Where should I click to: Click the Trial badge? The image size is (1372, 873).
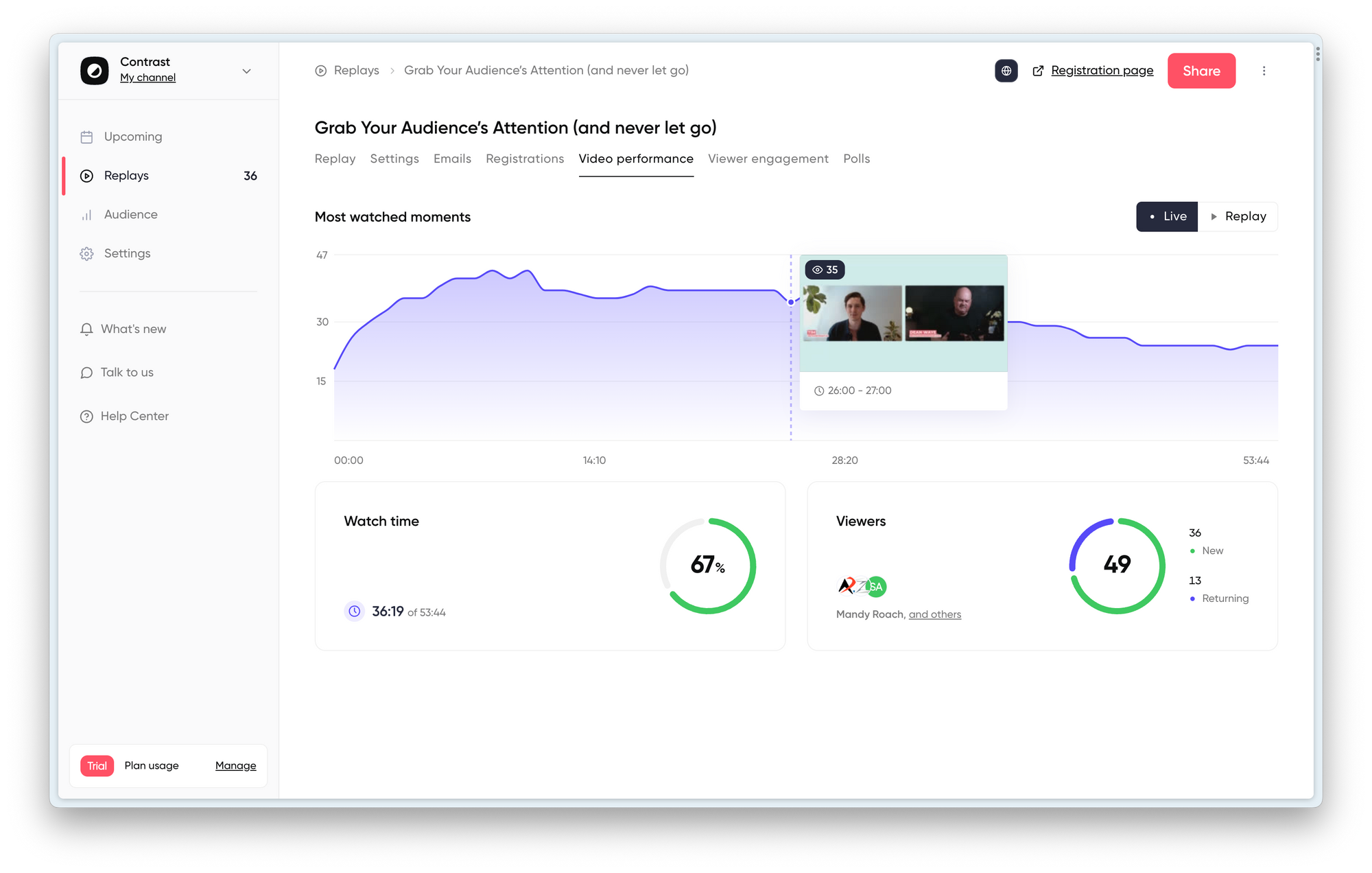coord(97,766)
